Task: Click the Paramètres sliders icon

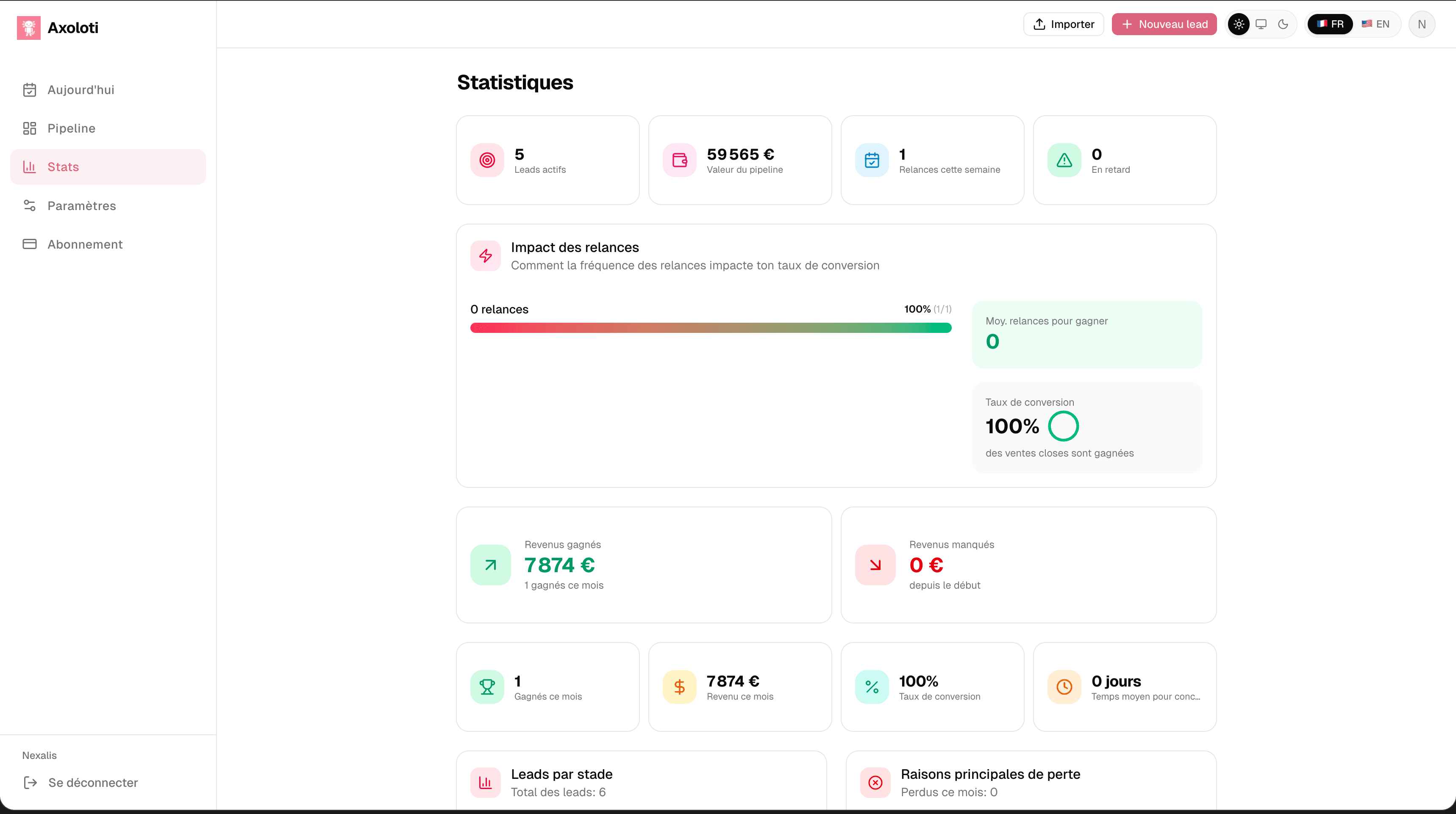Action: click(x=29, y=206)
